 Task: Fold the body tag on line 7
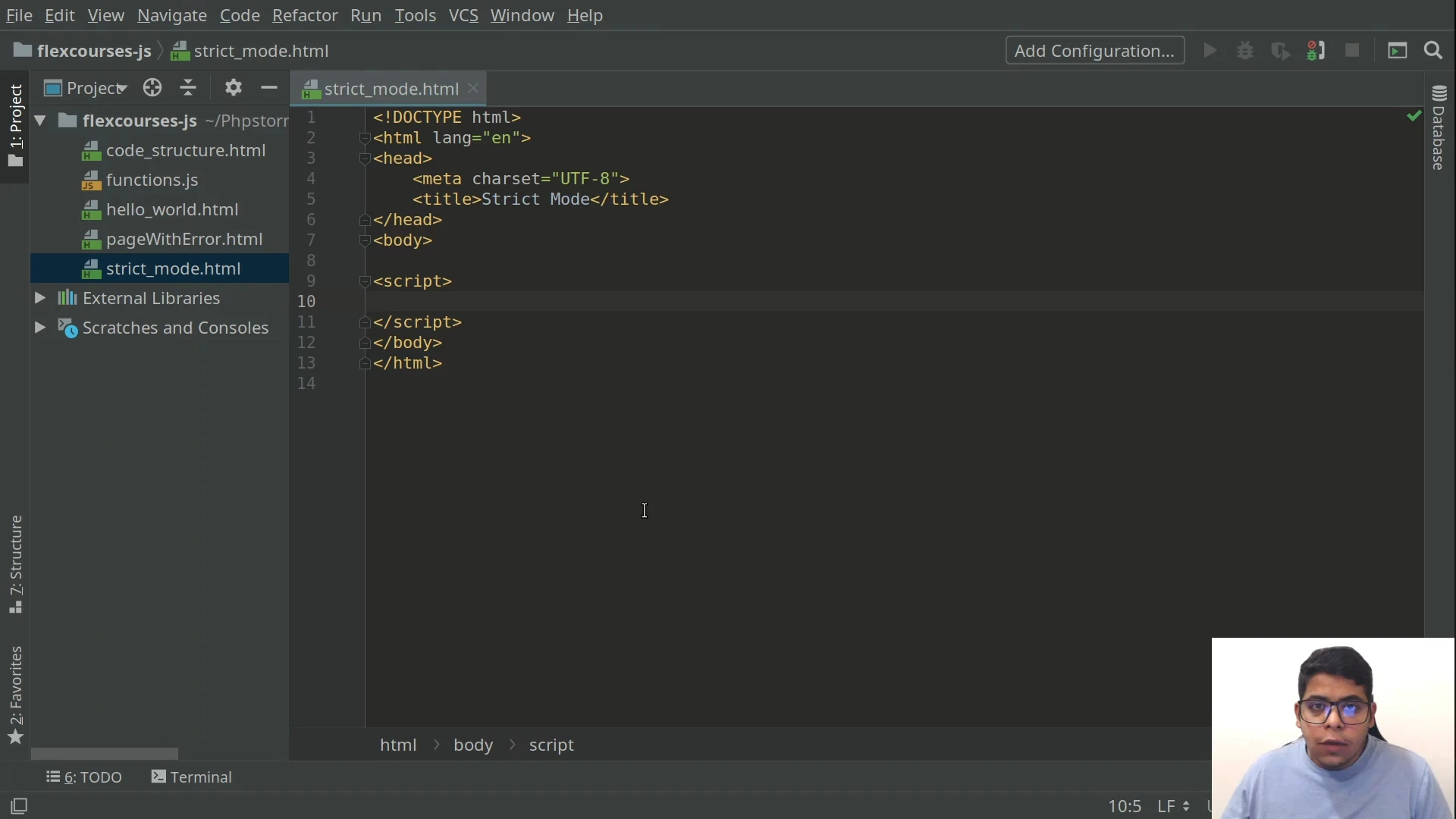(x=365, y=240)
